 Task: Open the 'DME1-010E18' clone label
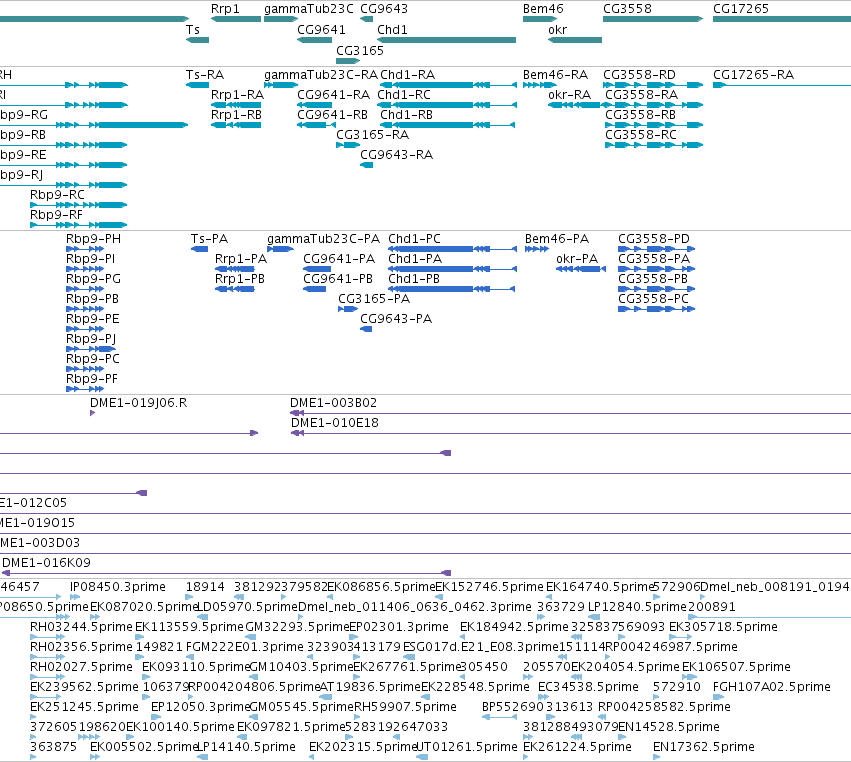(335, 423)
